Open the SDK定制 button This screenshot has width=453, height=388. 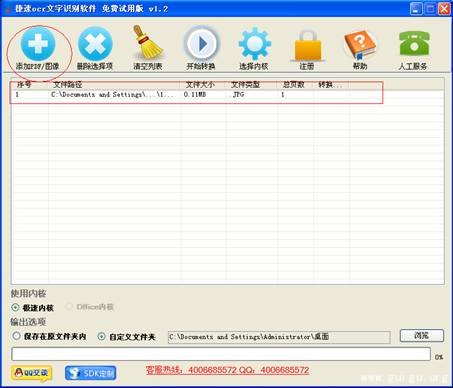click(x=90, y=373)
